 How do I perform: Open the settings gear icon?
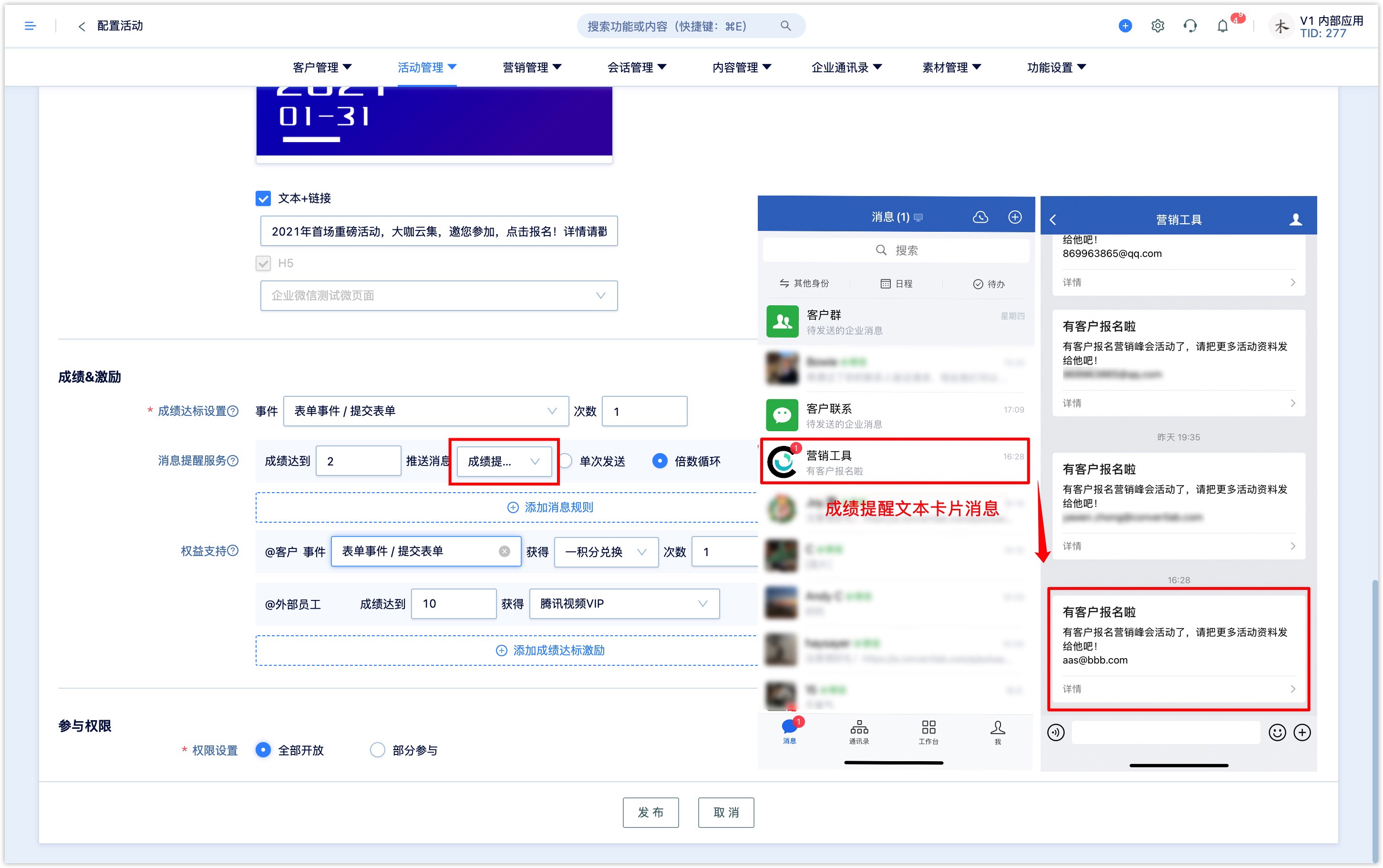click(x=1157, y=26)
